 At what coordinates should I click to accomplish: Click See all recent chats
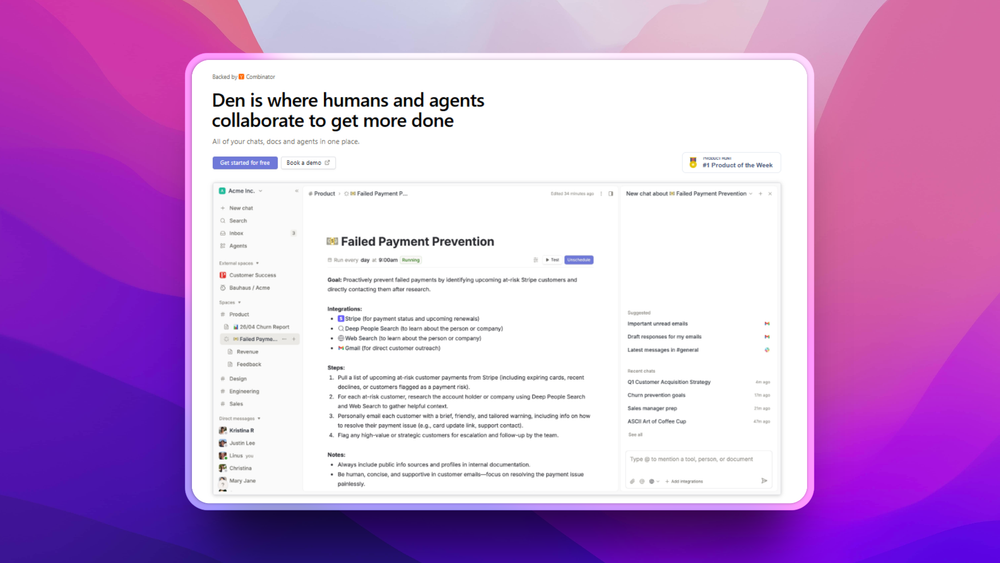point(635,435)
